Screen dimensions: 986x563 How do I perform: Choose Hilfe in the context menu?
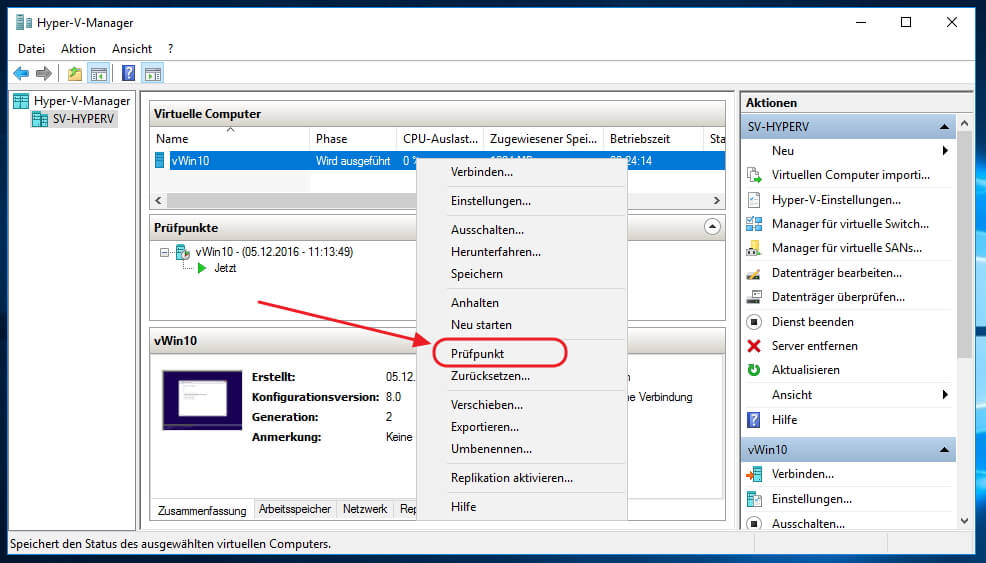pos(522,506)
